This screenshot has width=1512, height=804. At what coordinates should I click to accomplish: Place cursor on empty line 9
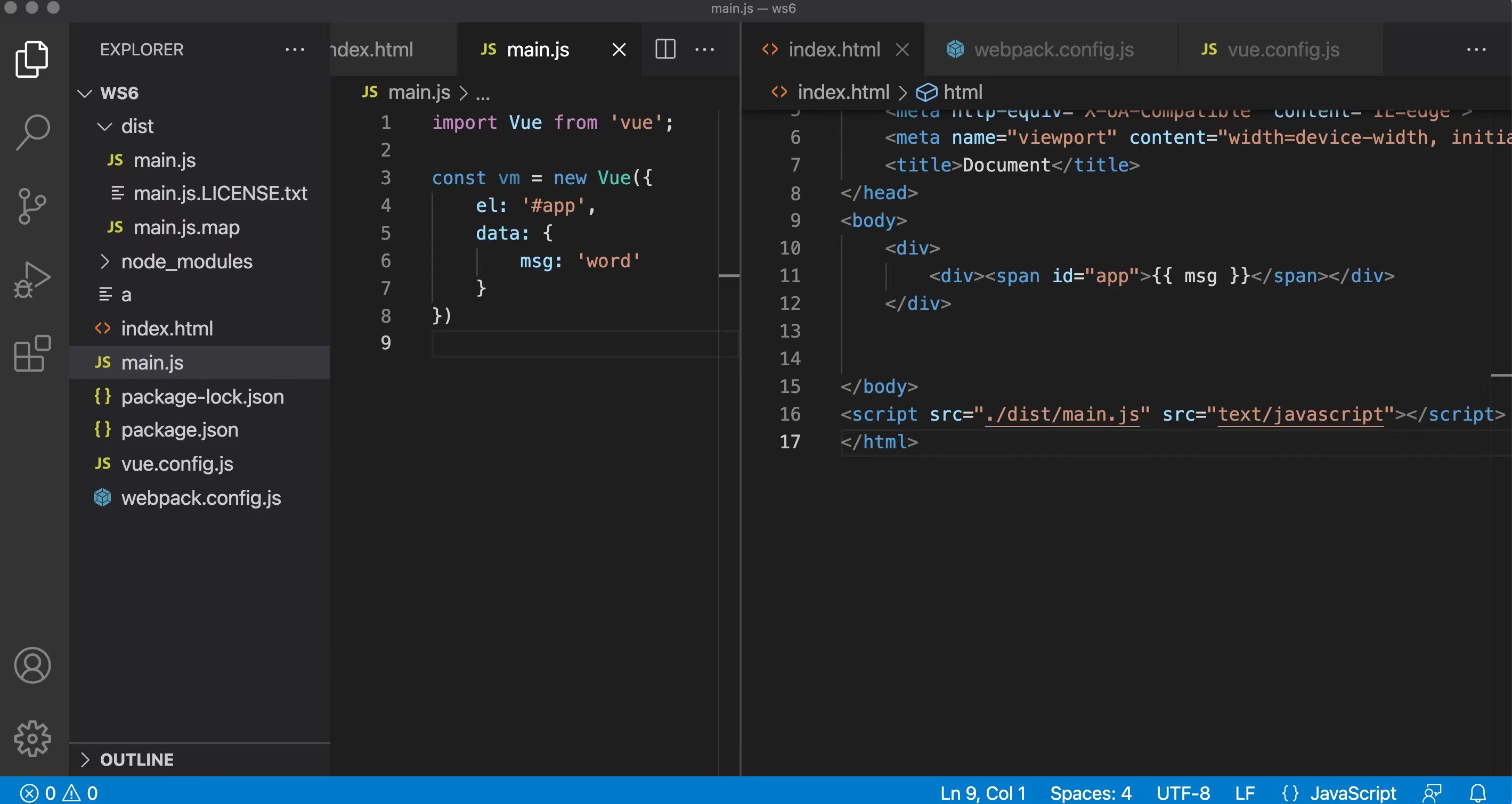pyautogui.click(x=584, y=343)
